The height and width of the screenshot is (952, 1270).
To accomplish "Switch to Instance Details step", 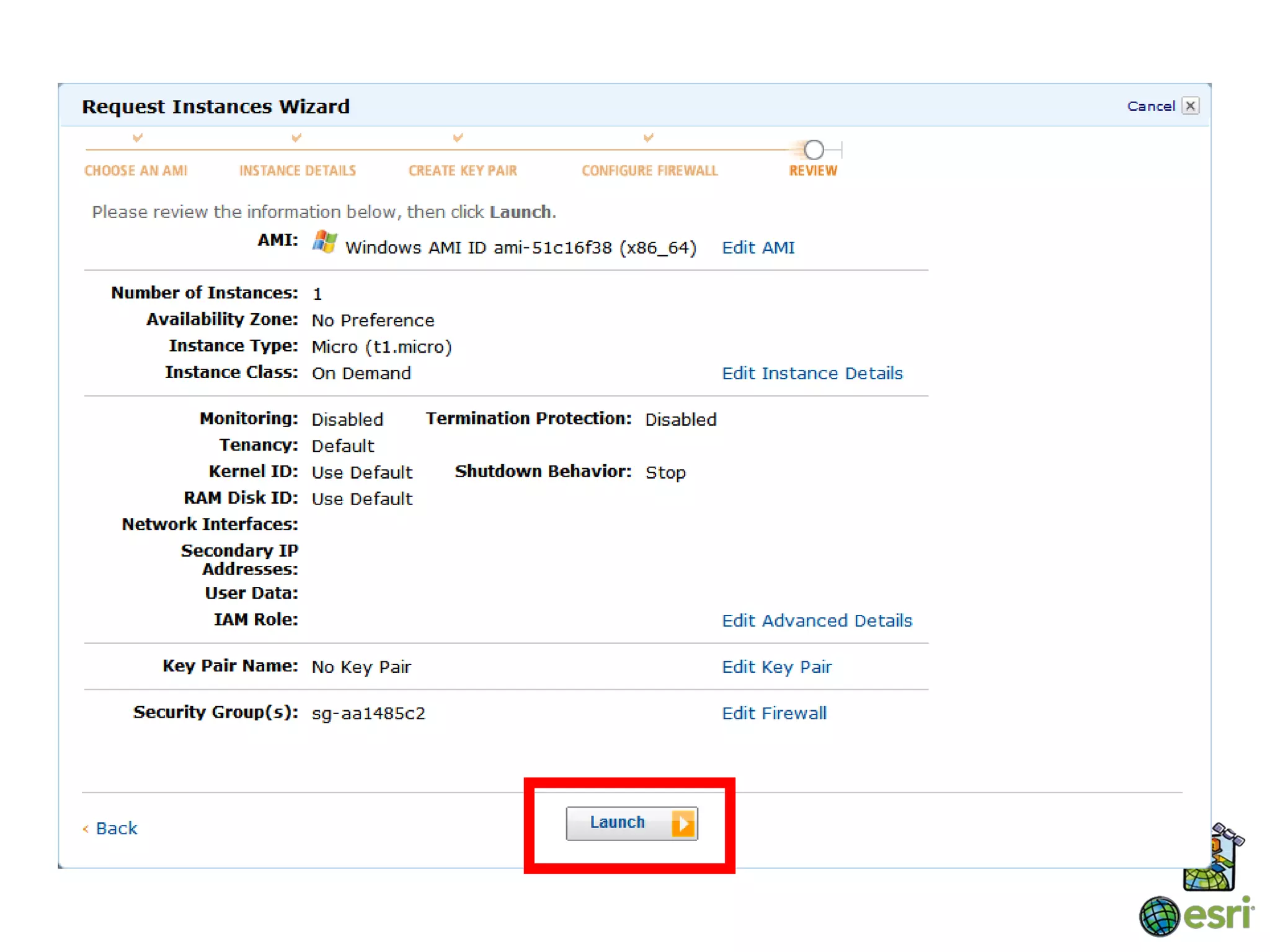I will coord(298,170).
